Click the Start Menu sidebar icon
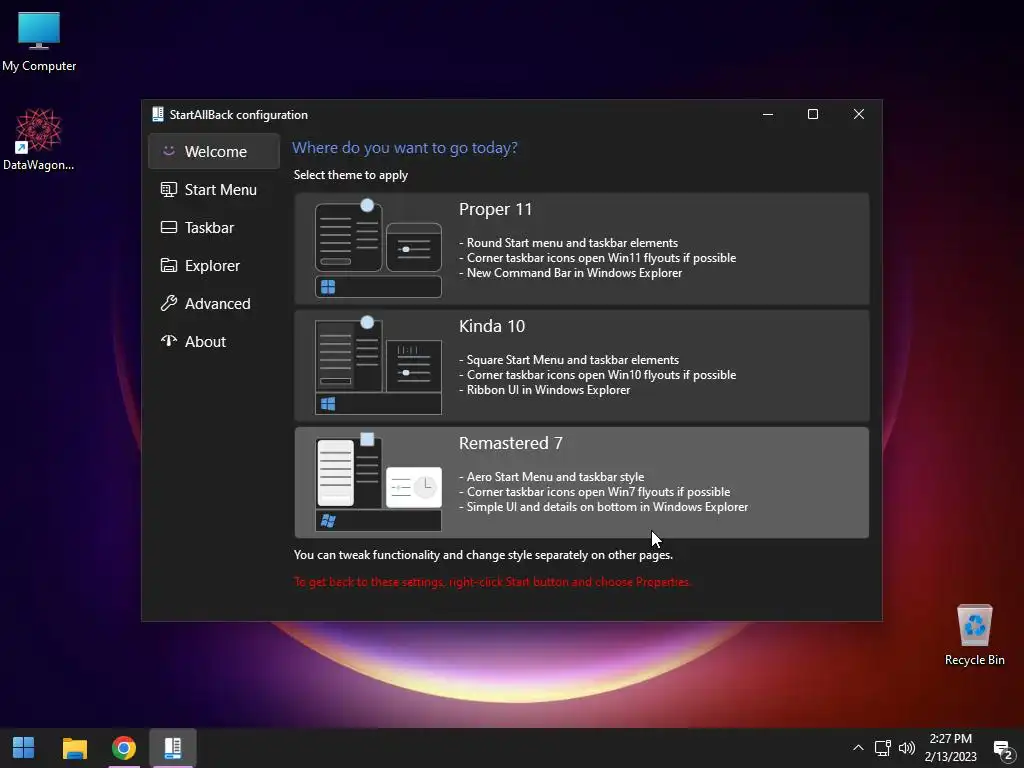 coord(168,189)
